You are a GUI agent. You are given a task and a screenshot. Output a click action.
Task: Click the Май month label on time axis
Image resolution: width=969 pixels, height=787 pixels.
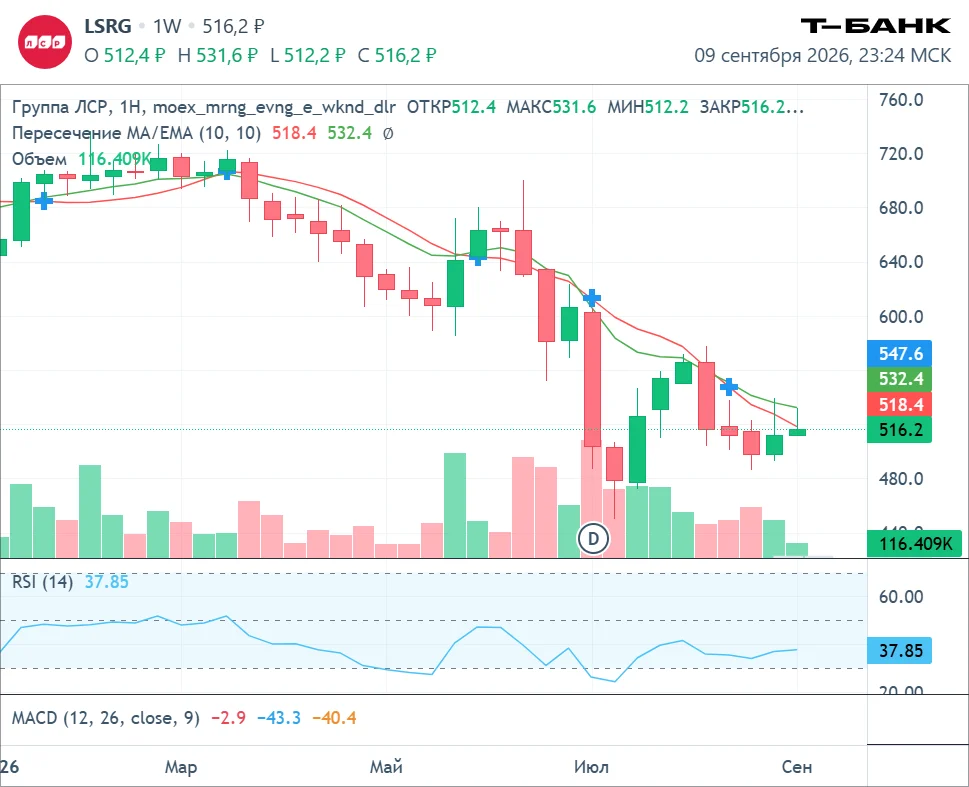386,767
